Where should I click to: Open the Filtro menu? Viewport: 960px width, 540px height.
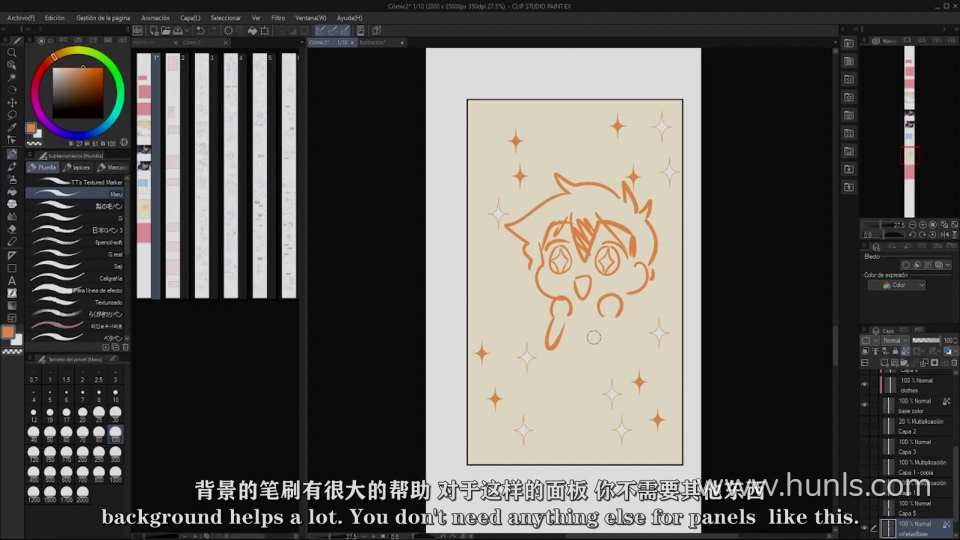coord(278,18)
